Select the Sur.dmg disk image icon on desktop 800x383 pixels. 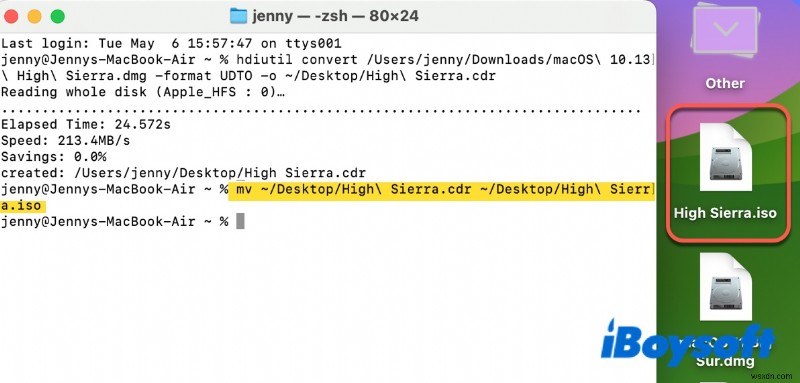tap(725, 287)
